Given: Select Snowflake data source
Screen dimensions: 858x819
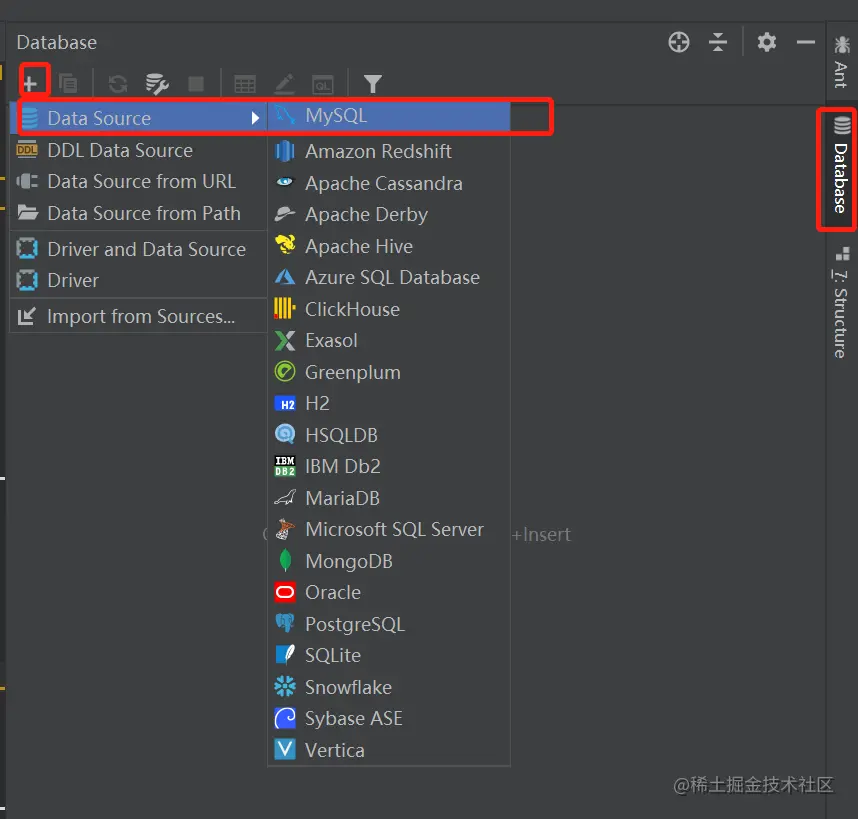Looking at the screenshot, I should click(389, 687).
